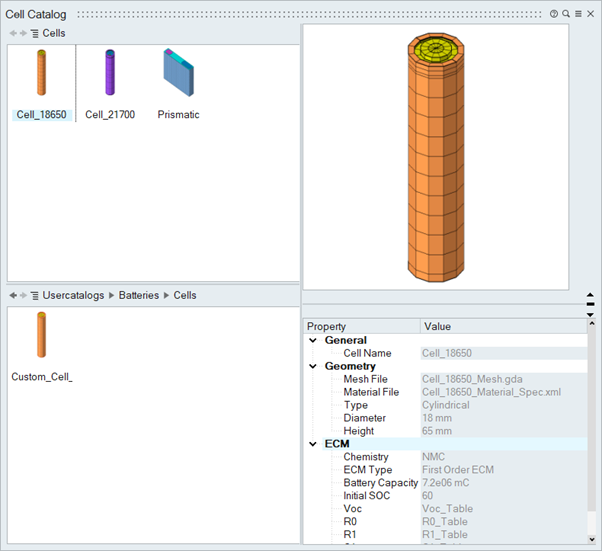Collapse the Geometry property group

tap(313, 367)
